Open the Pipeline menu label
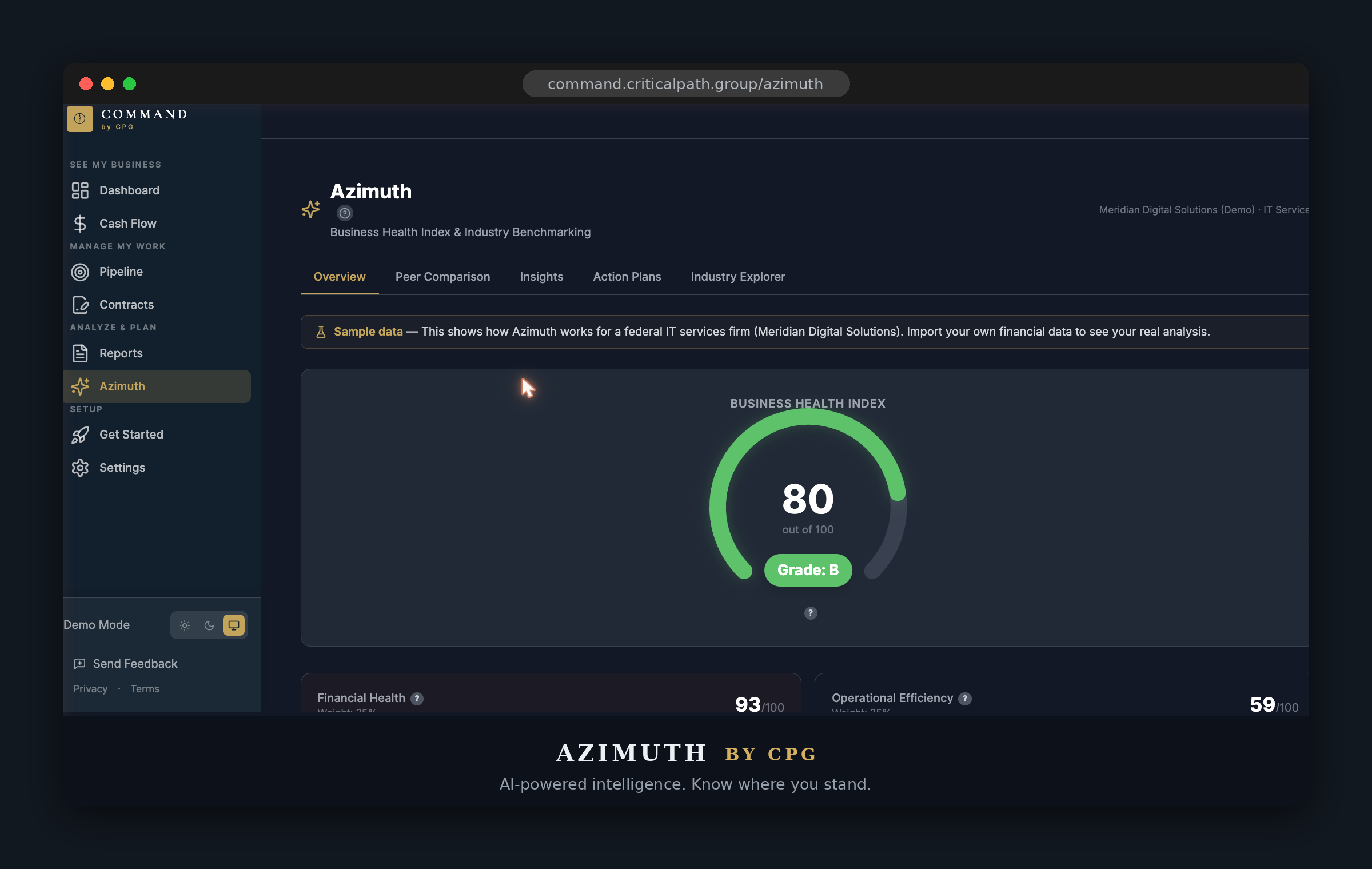 [121, 272]
